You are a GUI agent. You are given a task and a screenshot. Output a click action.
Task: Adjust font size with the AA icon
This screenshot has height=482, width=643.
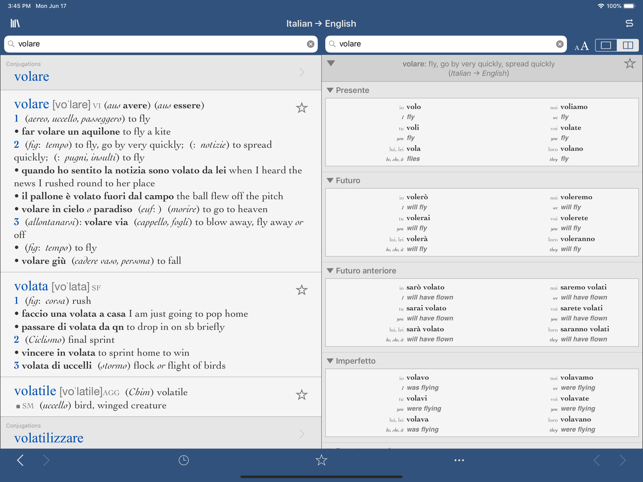pos(581,45)
